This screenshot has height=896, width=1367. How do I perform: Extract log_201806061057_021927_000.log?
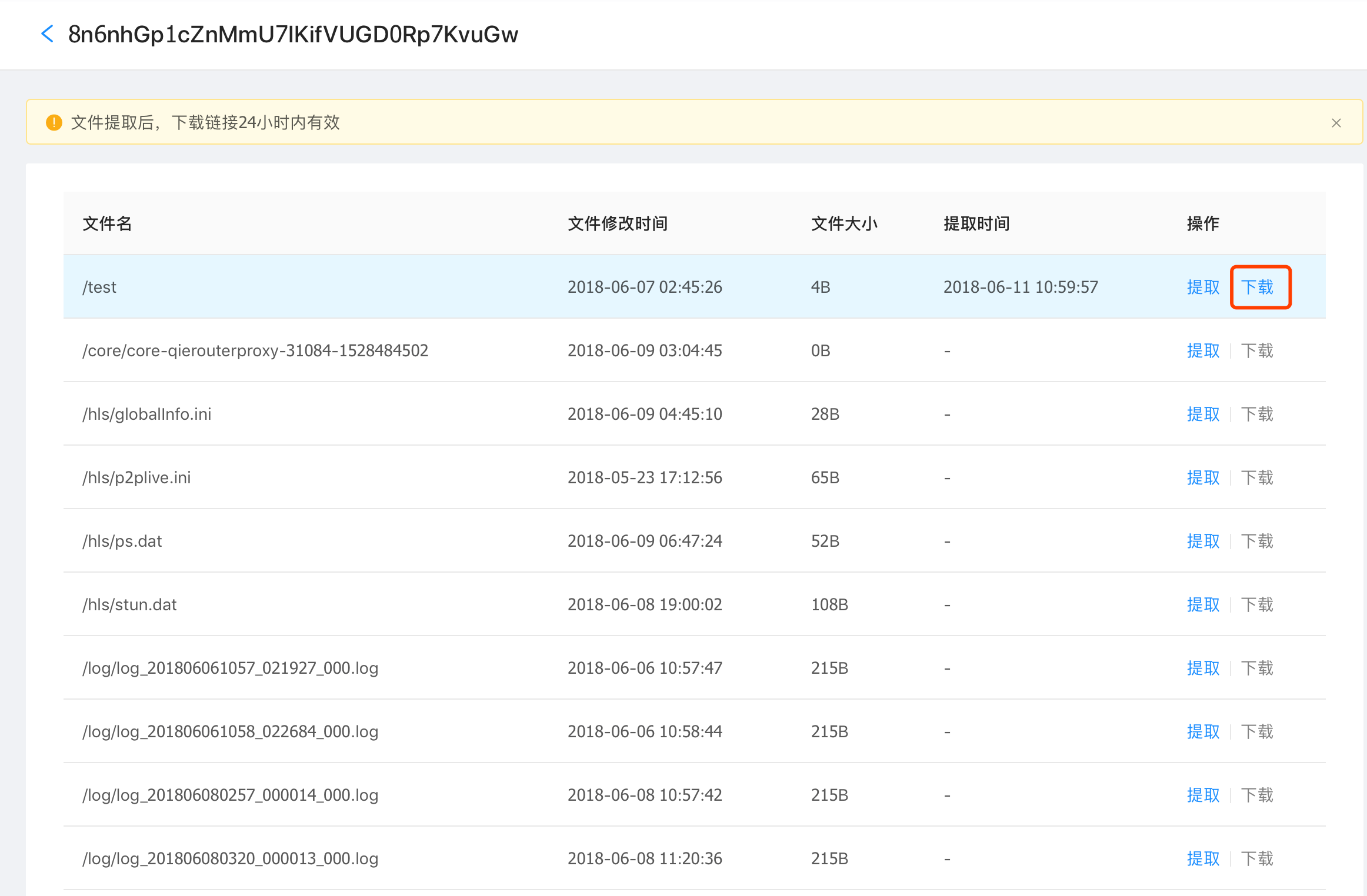coord(1203,668)
